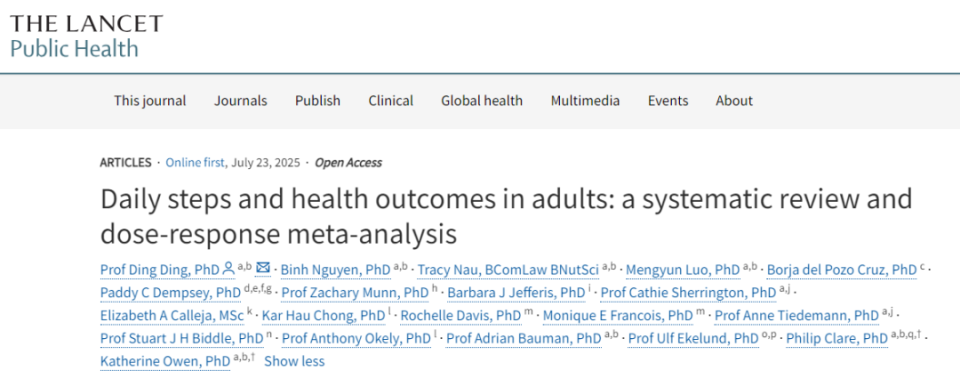Follow the Online first link
The height and width of the screenshot is (379, 960).
[196, 163]
